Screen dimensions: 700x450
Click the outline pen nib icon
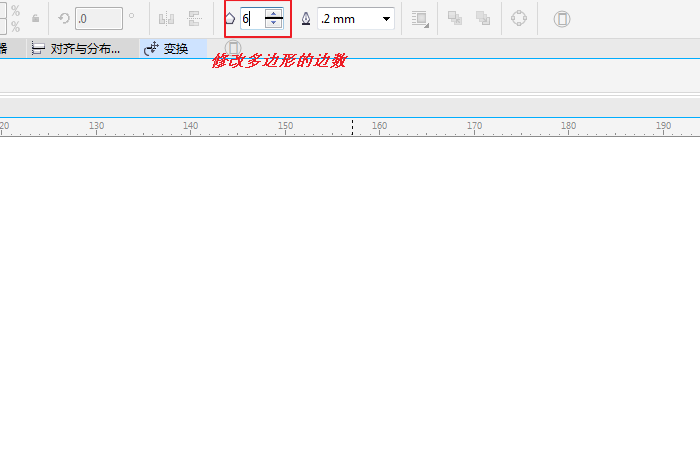click(306, 18)
